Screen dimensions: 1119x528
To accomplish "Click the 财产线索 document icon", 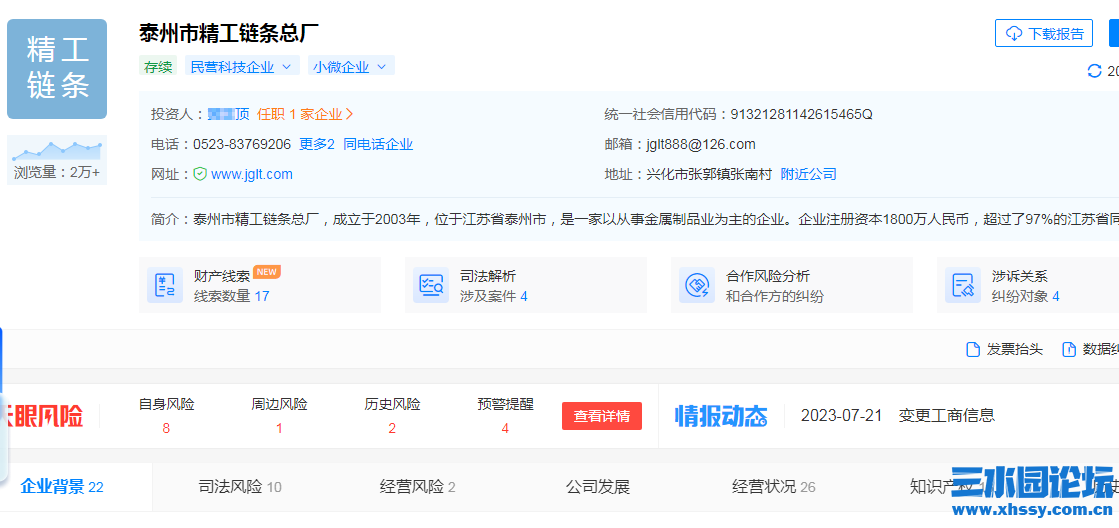I will (x=165, y=285).
